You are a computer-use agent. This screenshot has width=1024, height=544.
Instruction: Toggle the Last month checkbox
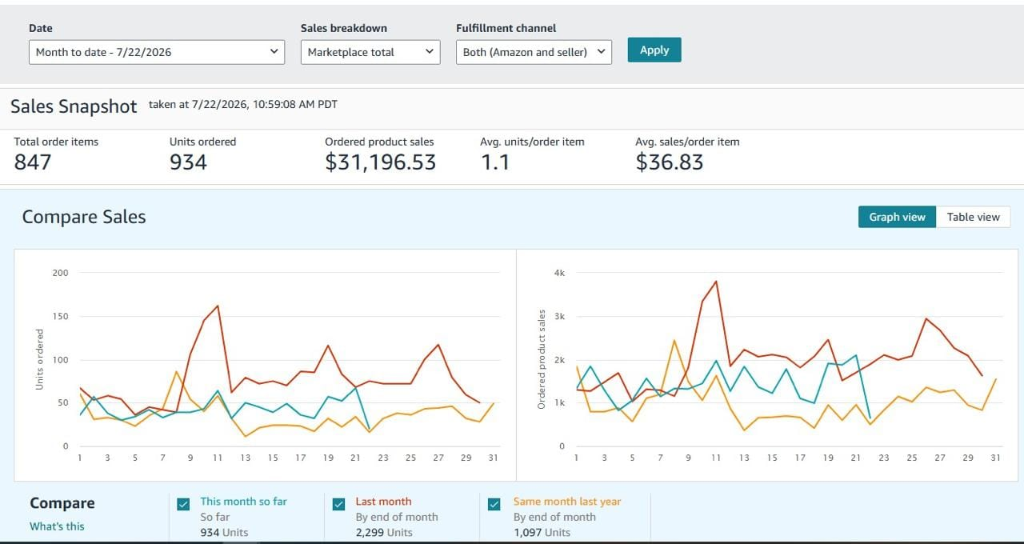(x=339, y=504)
